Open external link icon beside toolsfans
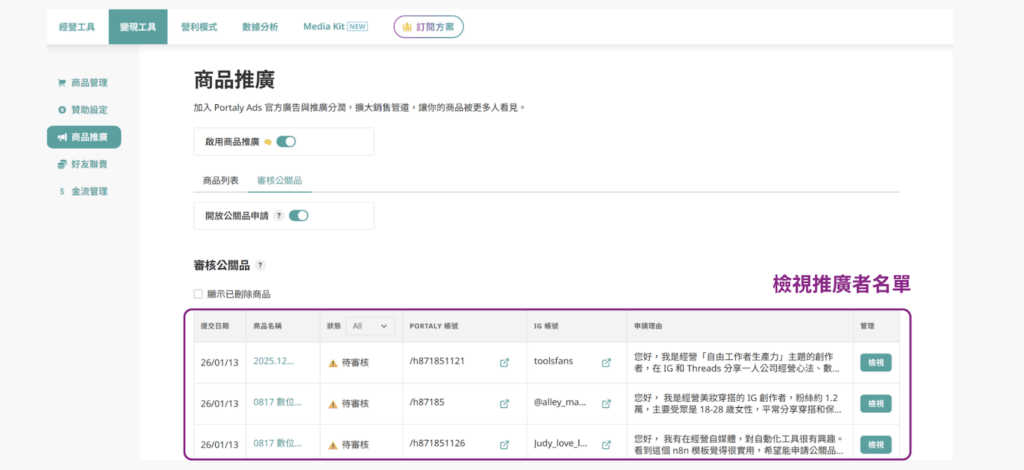Screen dimensions: 1024x470 606,363
